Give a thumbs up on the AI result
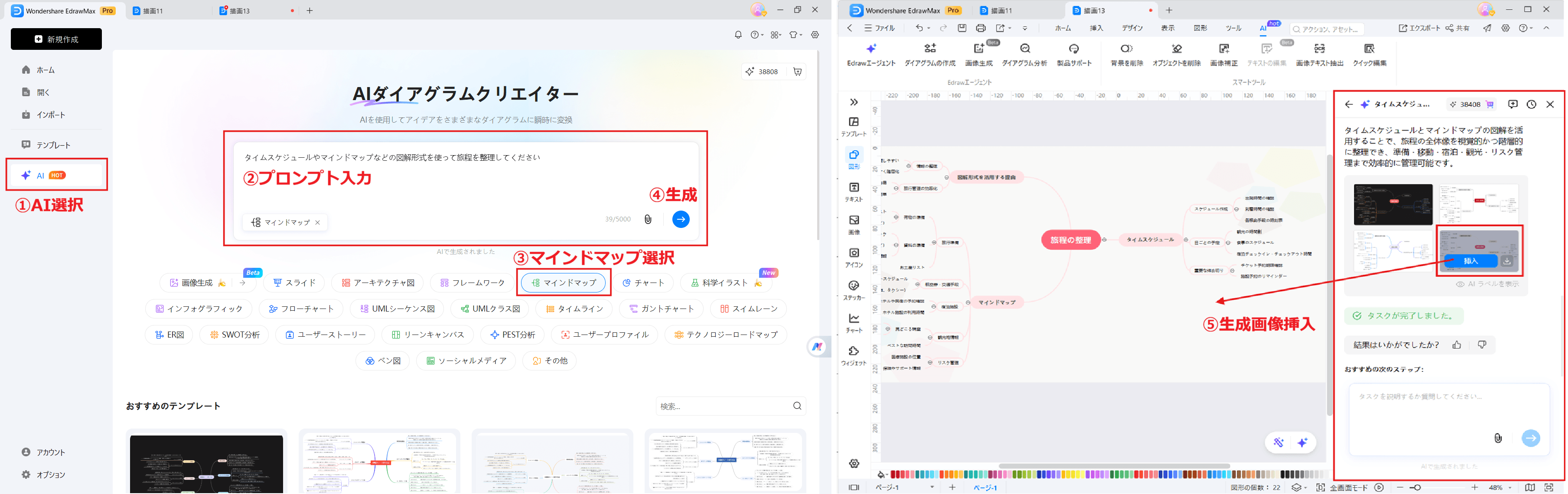Viewport: 1568px width, 494px height. 1457,345
